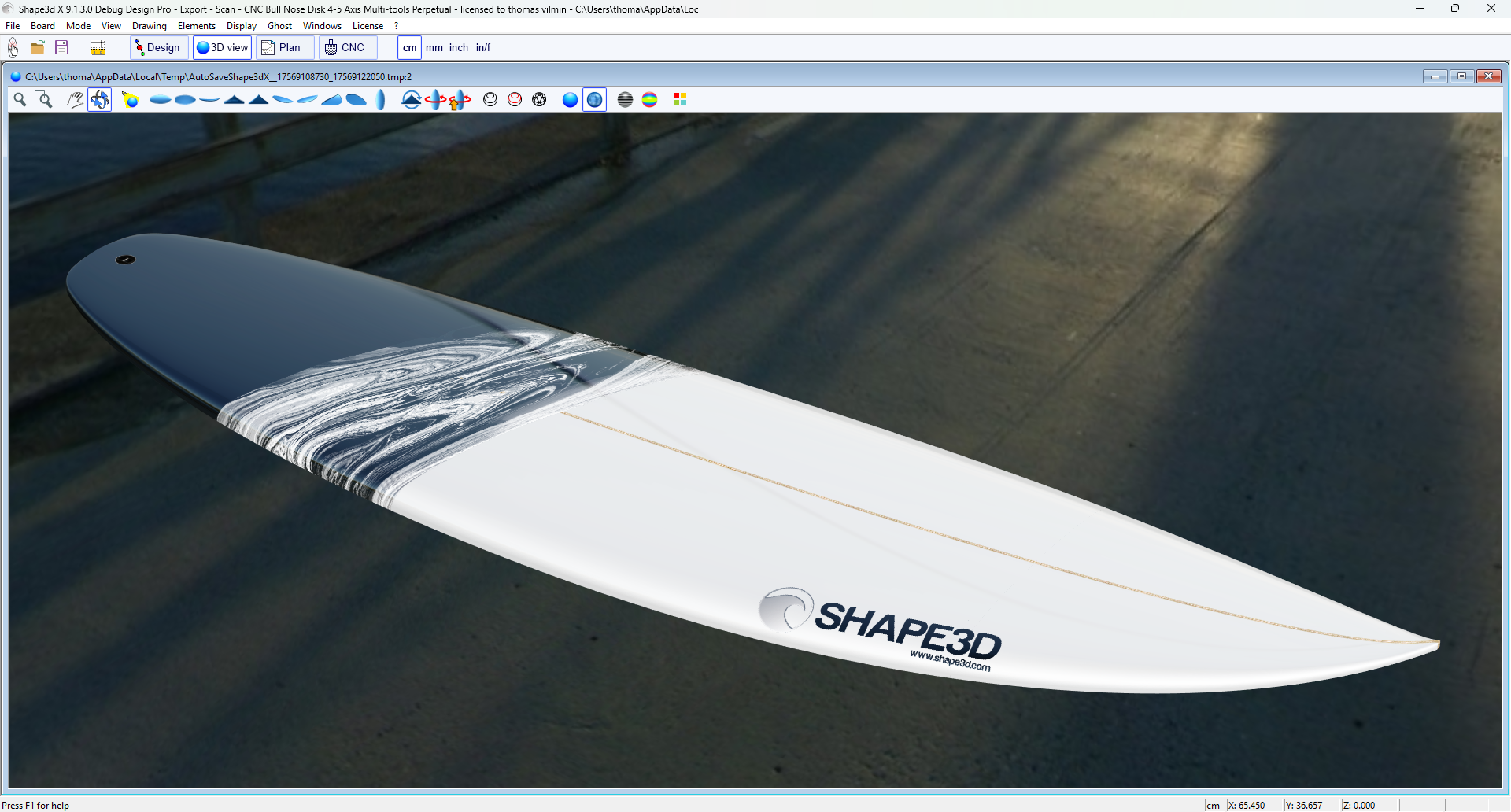1511x812 pixels.
Task: Select the rainbow-colored sphere icon
Action: 649,99
